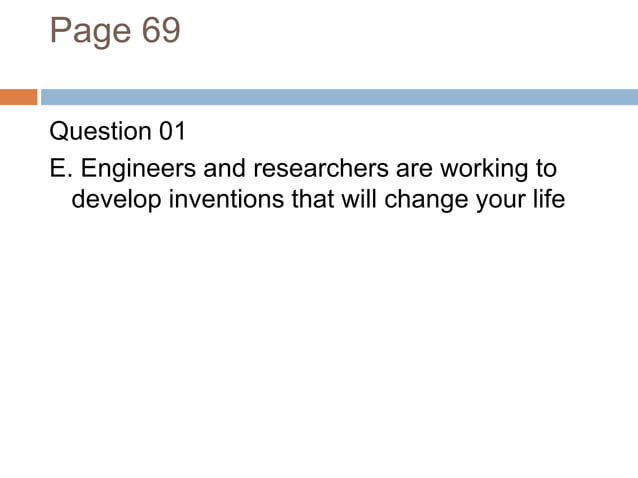Click the 'Page 69' slide title

(115, 31)
